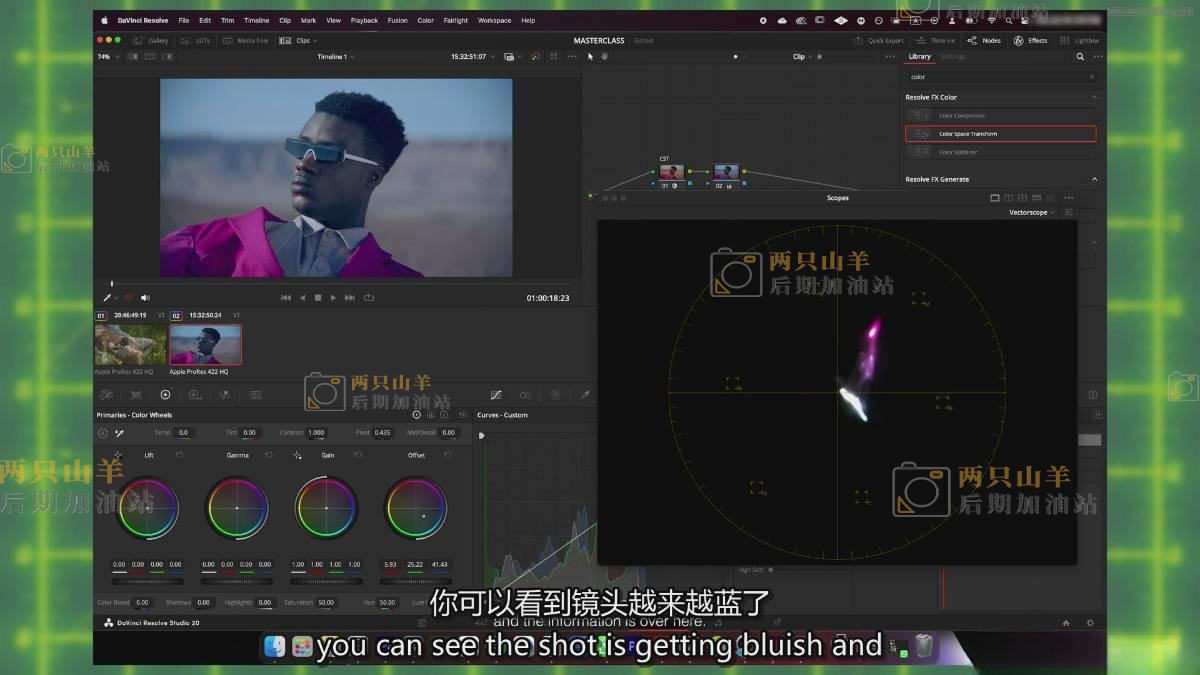Mute the viewer audio speaker

[x=145, y=297]
